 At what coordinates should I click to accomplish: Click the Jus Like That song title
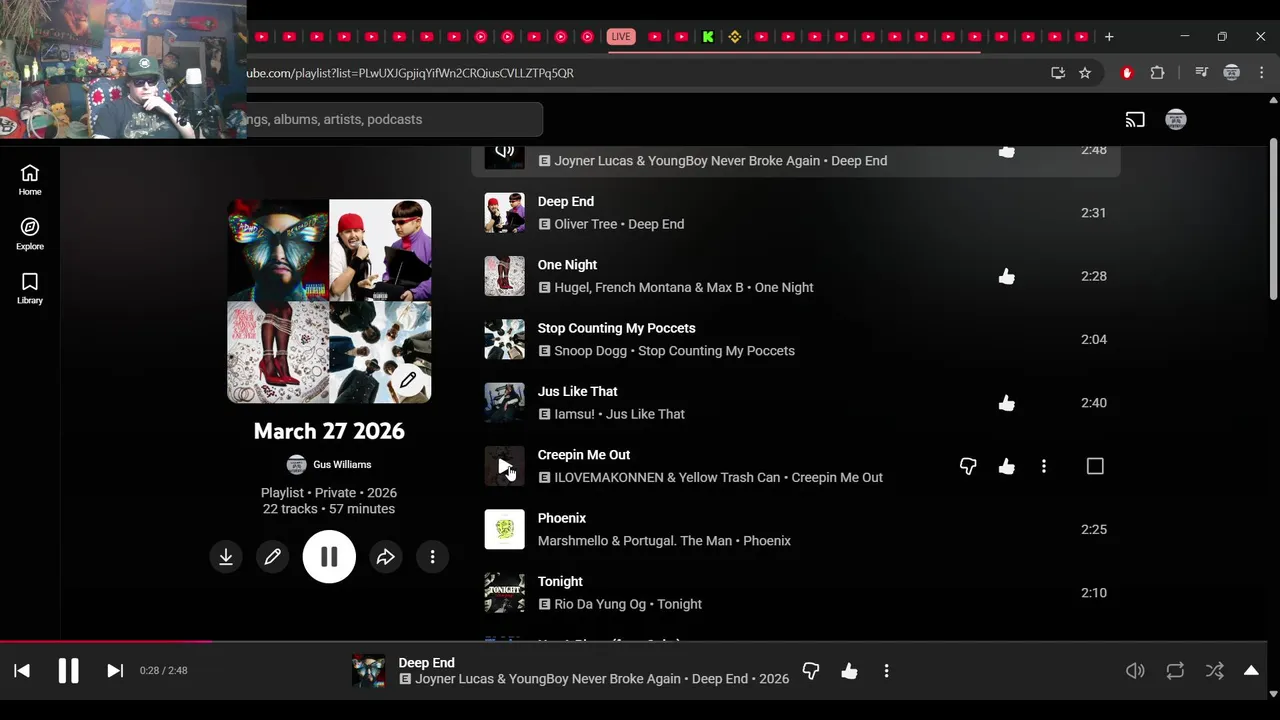click(577, 391)
